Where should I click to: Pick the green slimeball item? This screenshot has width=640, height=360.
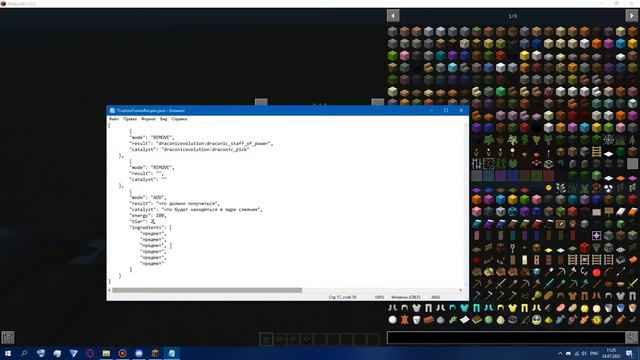click(488, 320)
